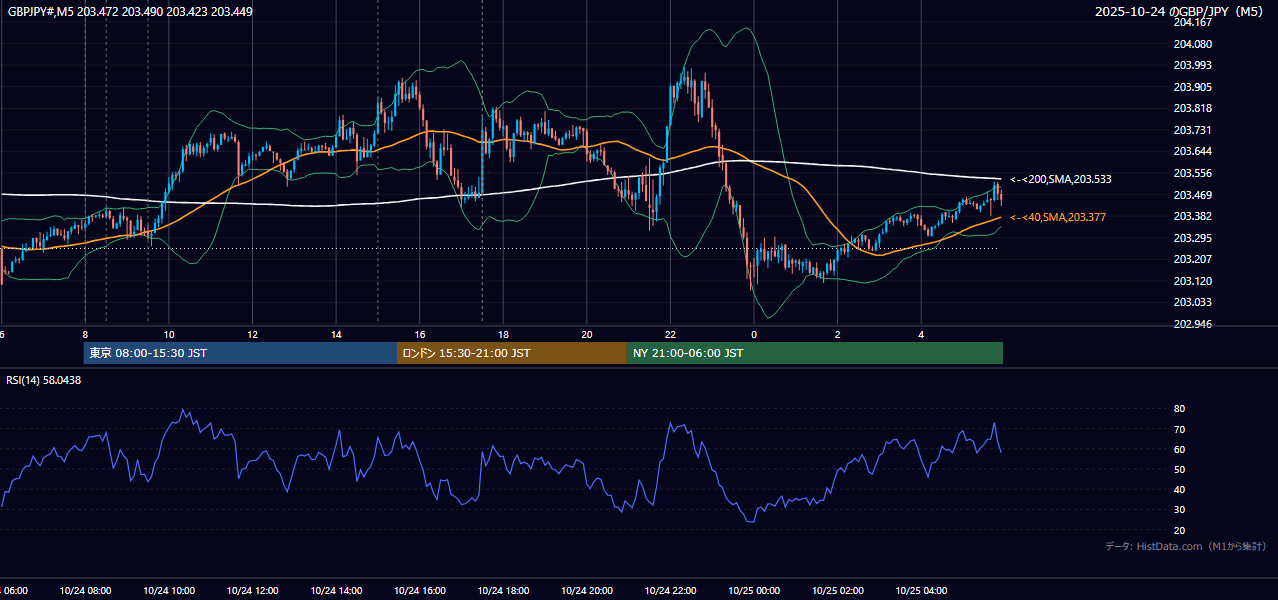This screenshot has height=600, width=1278.
Task: Click price axis value 203.033
Action: tap(1192, 302)
